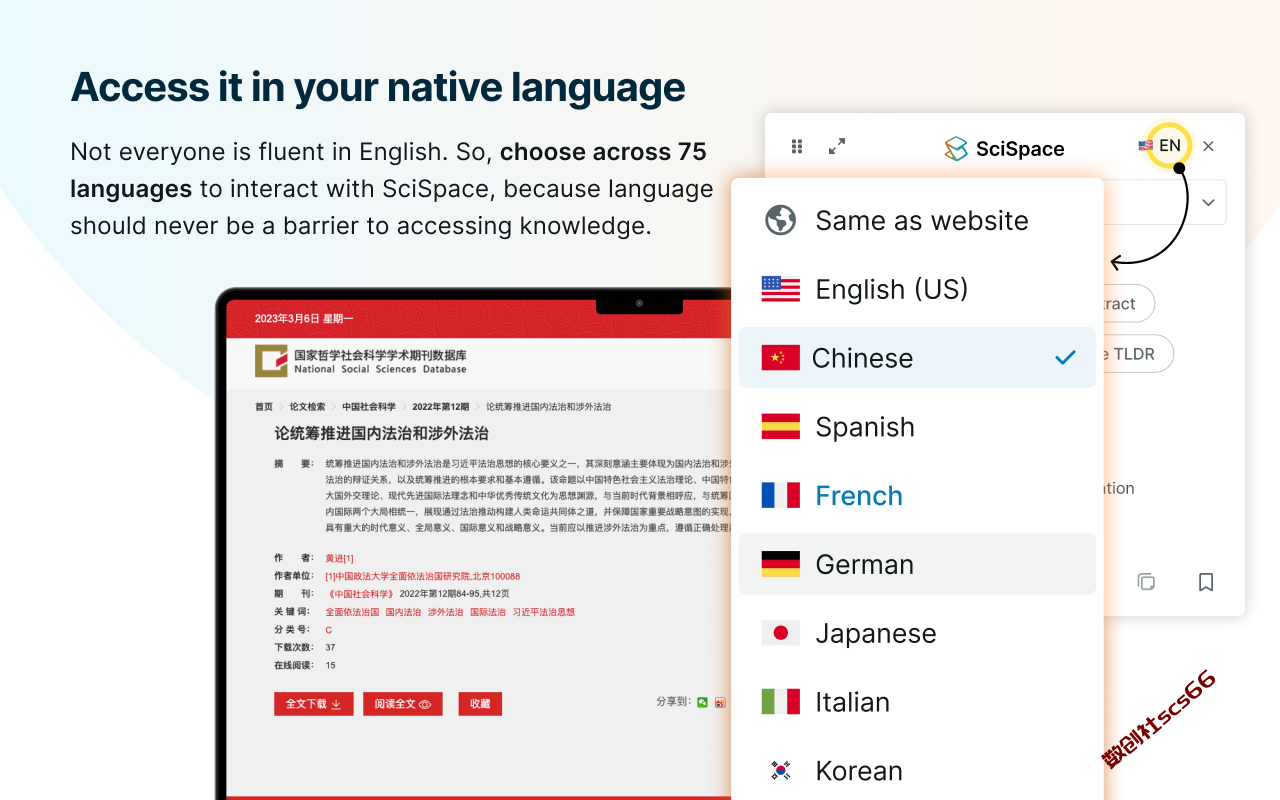Click keyword 习近平法治思想

click(x=544, y=612)
